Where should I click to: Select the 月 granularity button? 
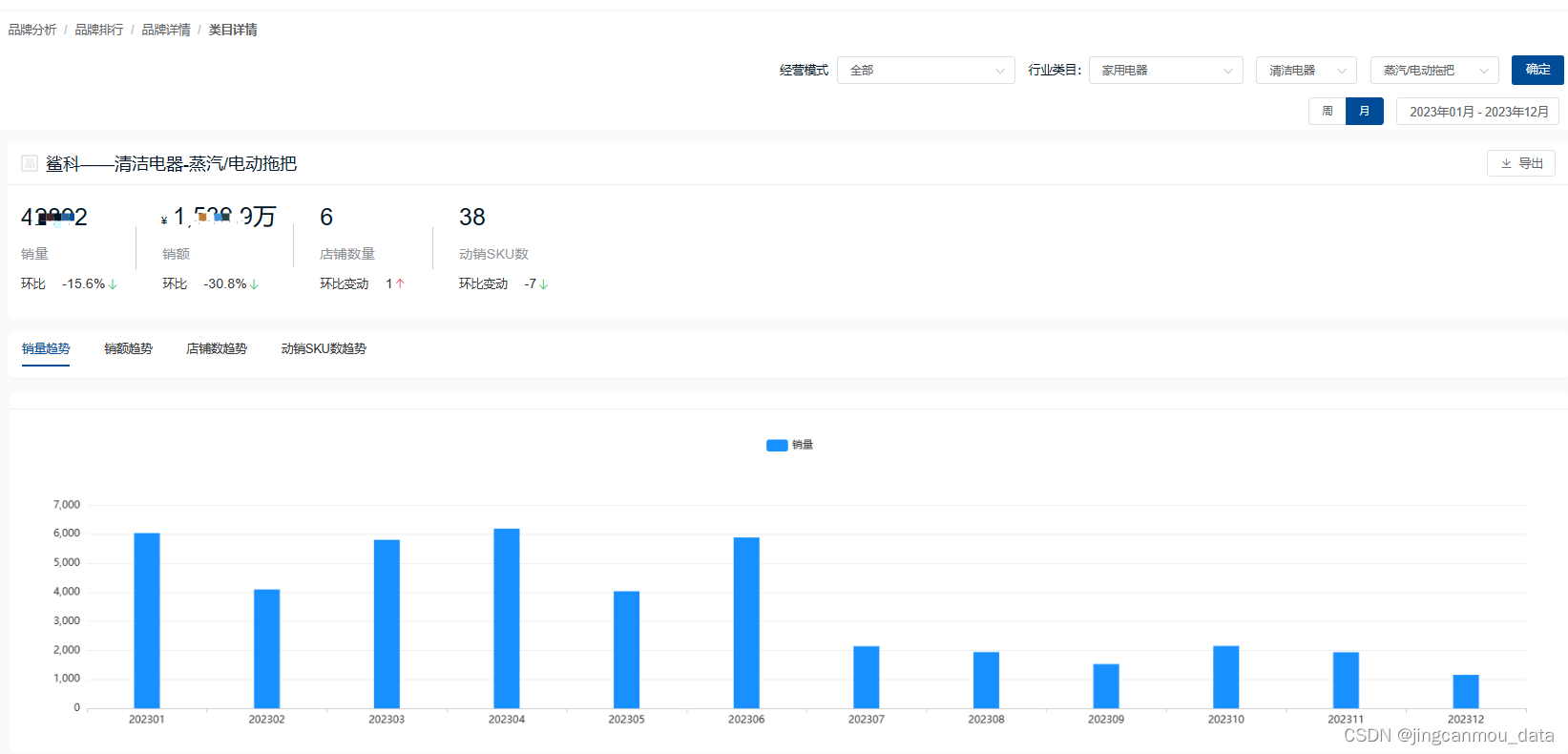1365,111
